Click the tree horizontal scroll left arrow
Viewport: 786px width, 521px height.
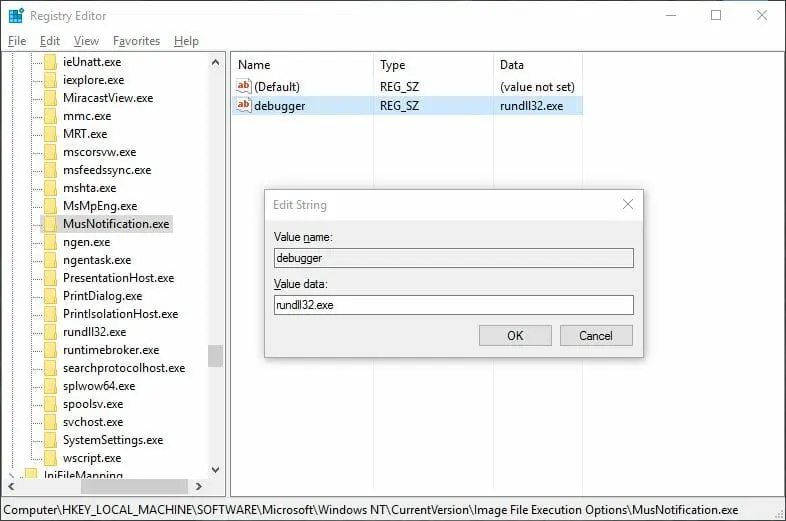pyautogui.click(x=12, y=486)
